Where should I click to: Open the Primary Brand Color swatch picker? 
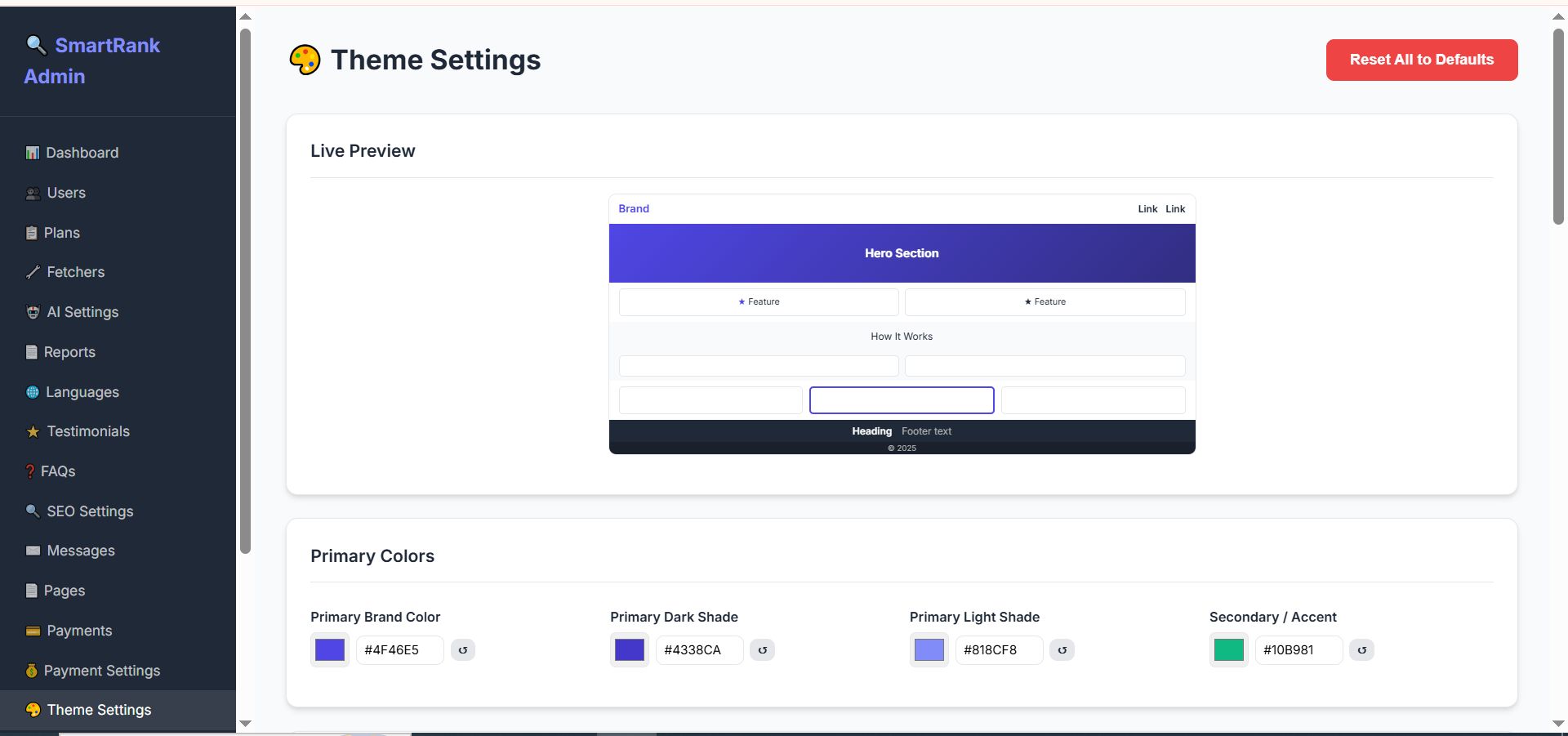coord(330,650)
